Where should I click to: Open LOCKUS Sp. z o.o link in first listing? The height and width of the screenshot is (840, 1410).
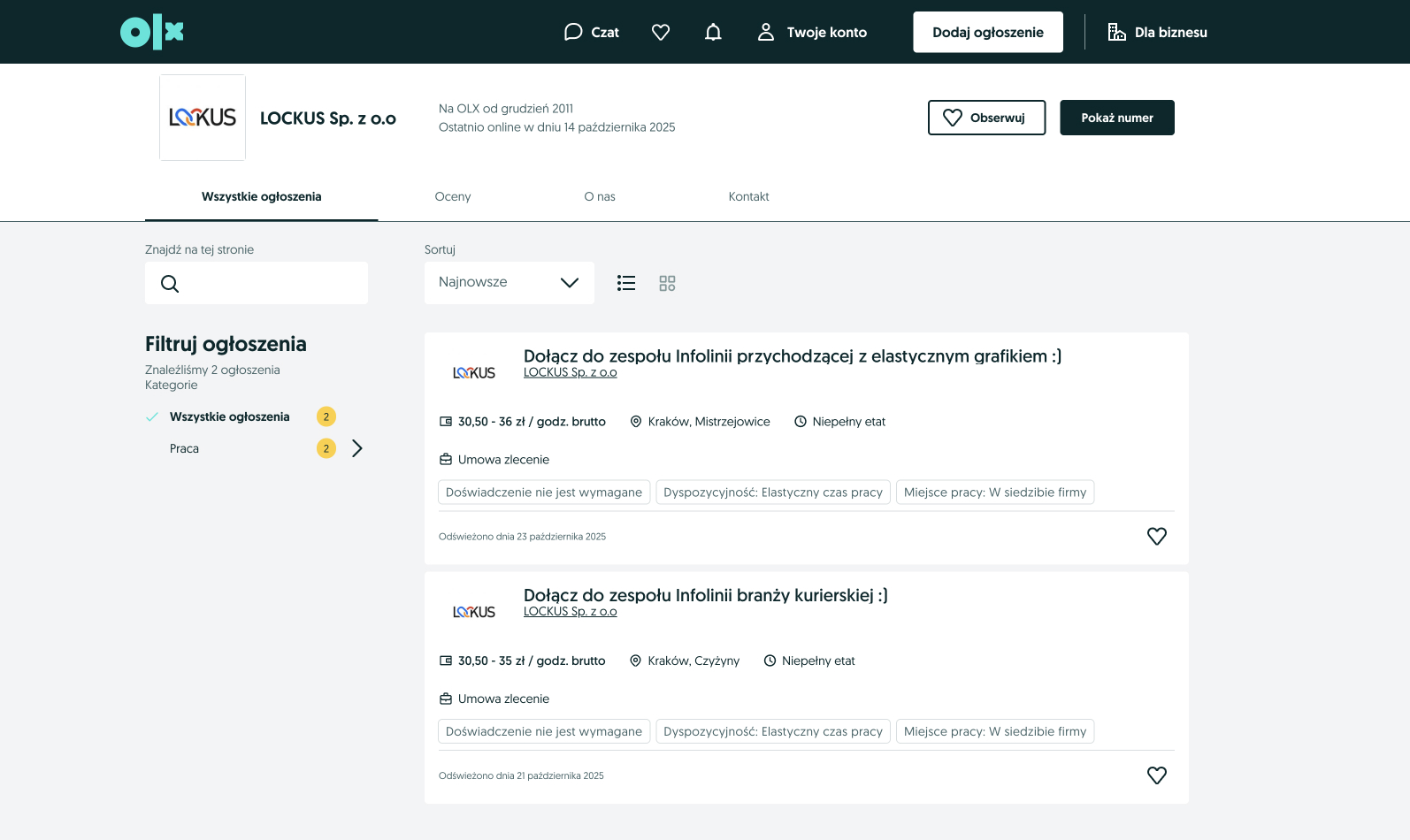point(571,372)
